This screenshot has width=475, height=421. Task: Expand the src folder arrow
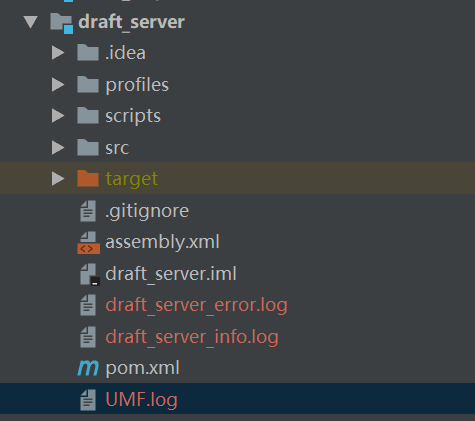coord(58,148)
